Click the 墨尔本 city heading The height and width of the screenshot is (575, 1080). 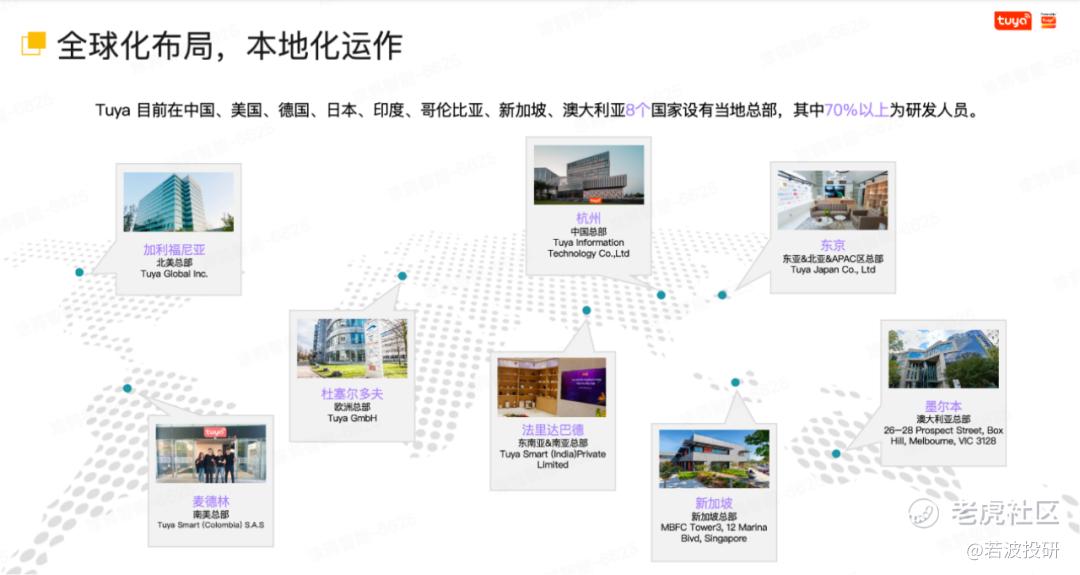(x=943, y=406)
